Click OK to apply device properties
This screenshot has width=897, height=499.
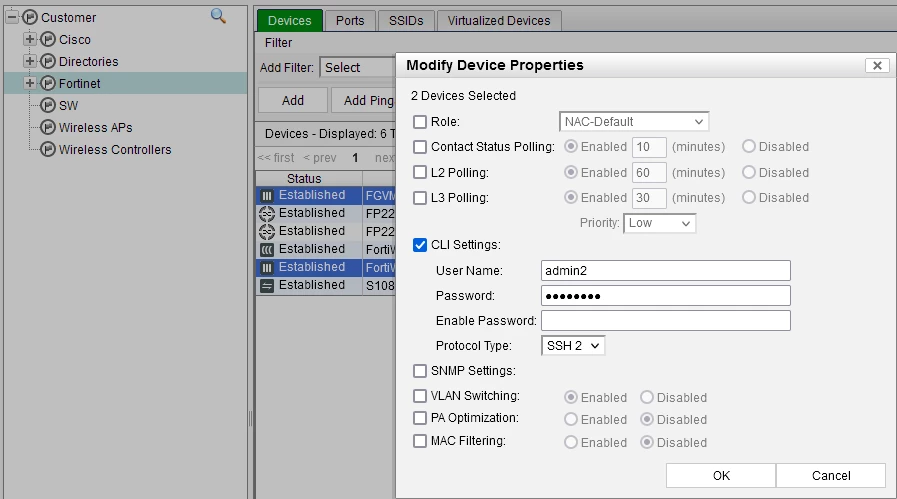tap(721, 476)
